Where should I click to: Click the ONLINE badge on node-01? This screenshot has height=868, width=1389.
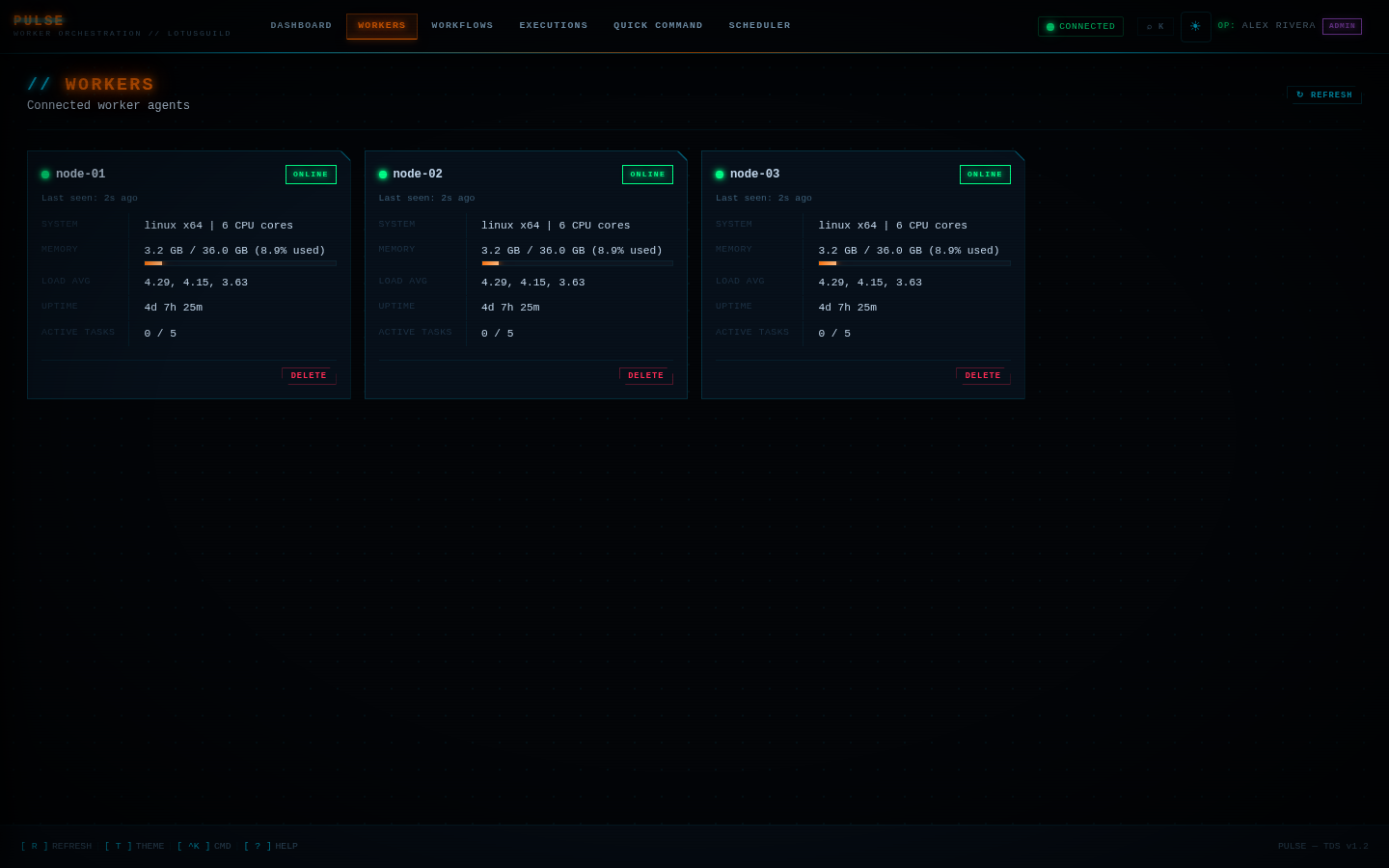point(311,175)
